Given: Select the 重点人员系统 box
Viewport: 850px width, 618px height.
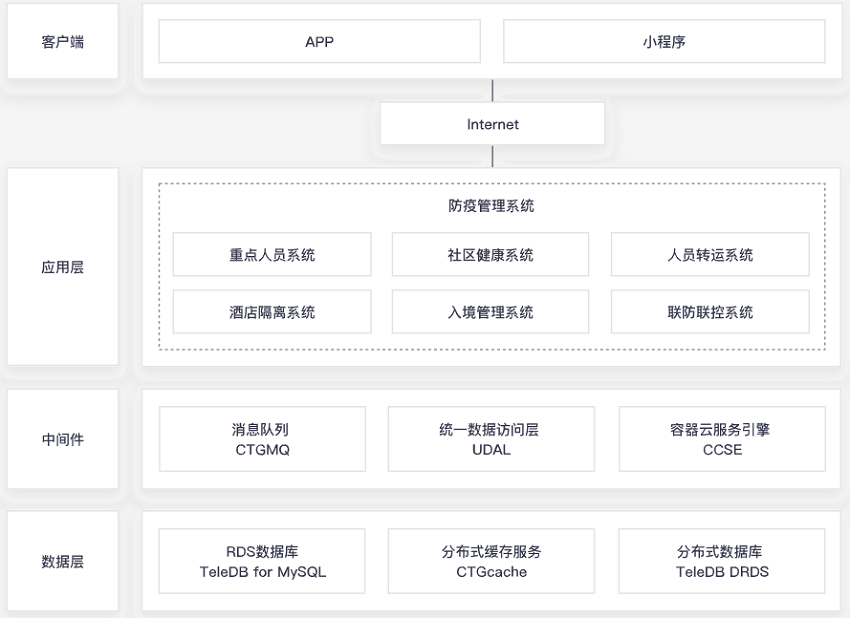Looking at the screenshot, I should [272, 255].
